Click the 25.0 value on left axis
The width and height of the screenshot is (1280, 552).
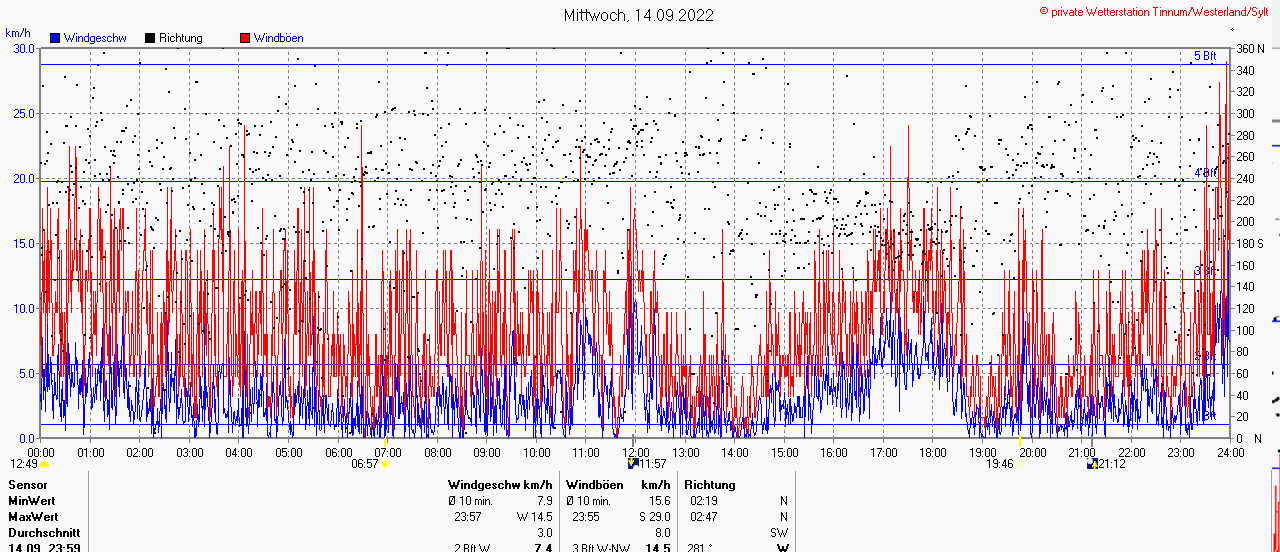[23, 113]
